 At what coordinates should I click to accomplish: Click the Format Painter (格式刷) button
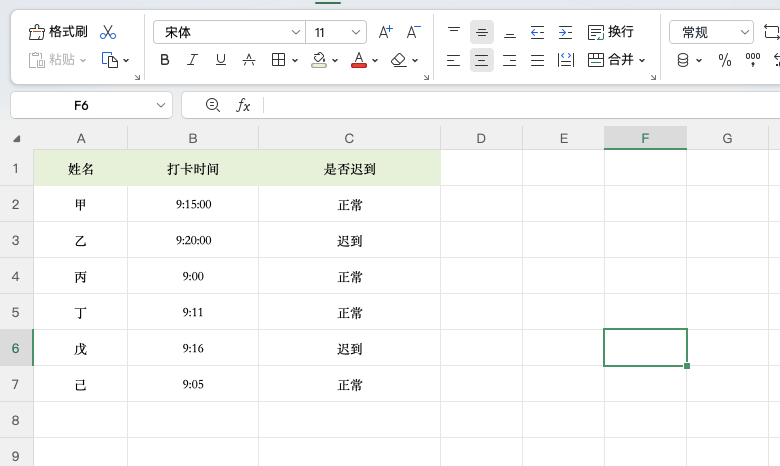pyautogui.click(x=59, y=32)
